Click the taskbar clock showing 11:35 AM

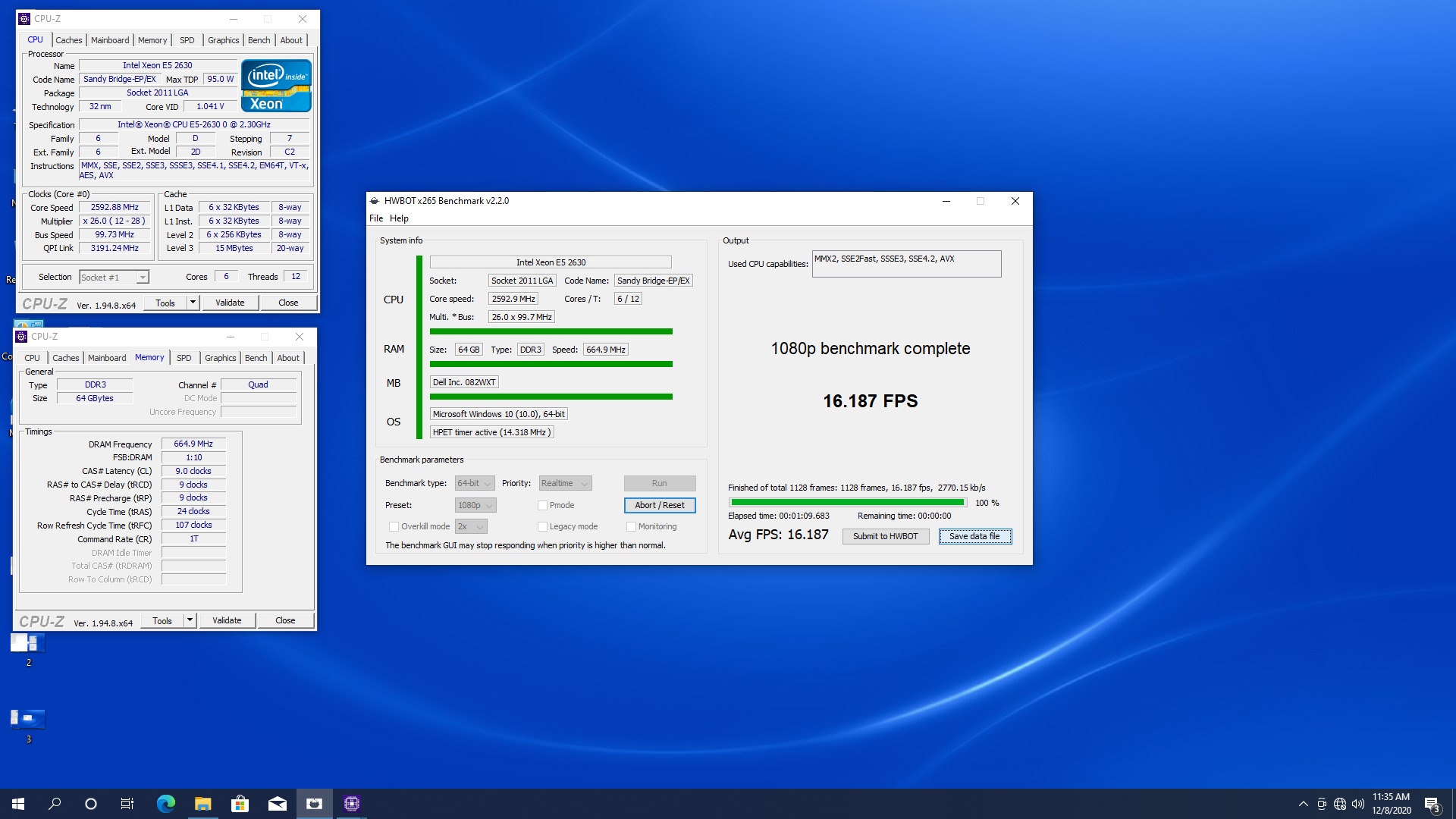pos(1391,804)
